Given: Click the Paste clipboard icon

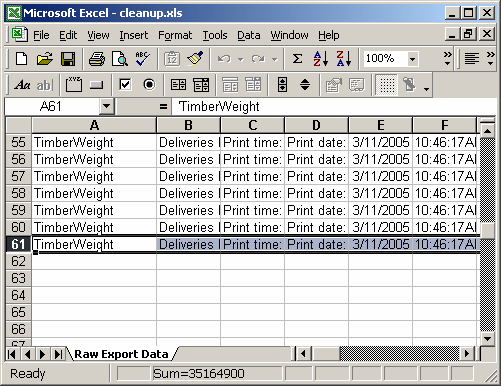Looking at the screenshot, I should 172,59.
